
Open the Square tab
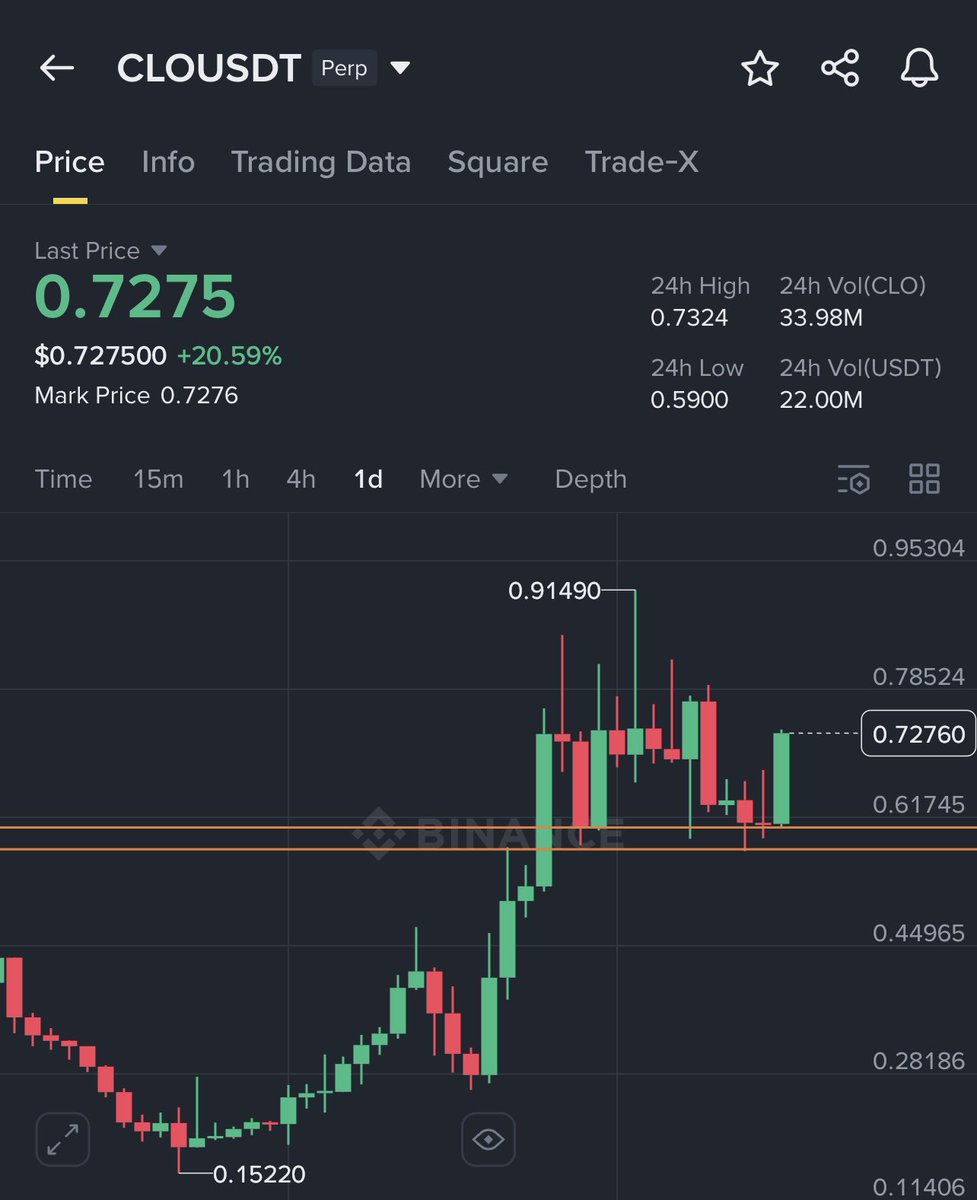click(x=498, y=162)
